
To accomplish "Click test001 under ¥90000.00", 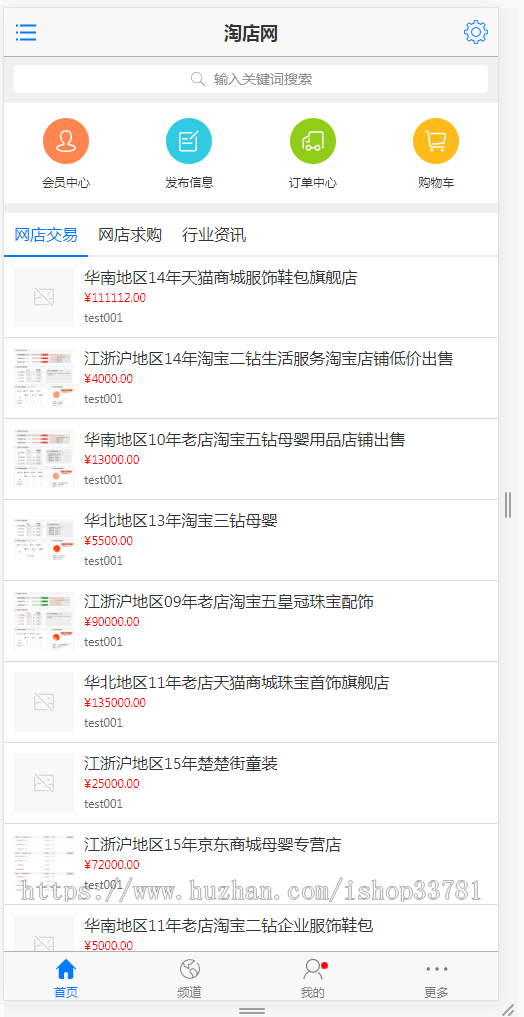I will pyautogui.click(x=103, y=642).
